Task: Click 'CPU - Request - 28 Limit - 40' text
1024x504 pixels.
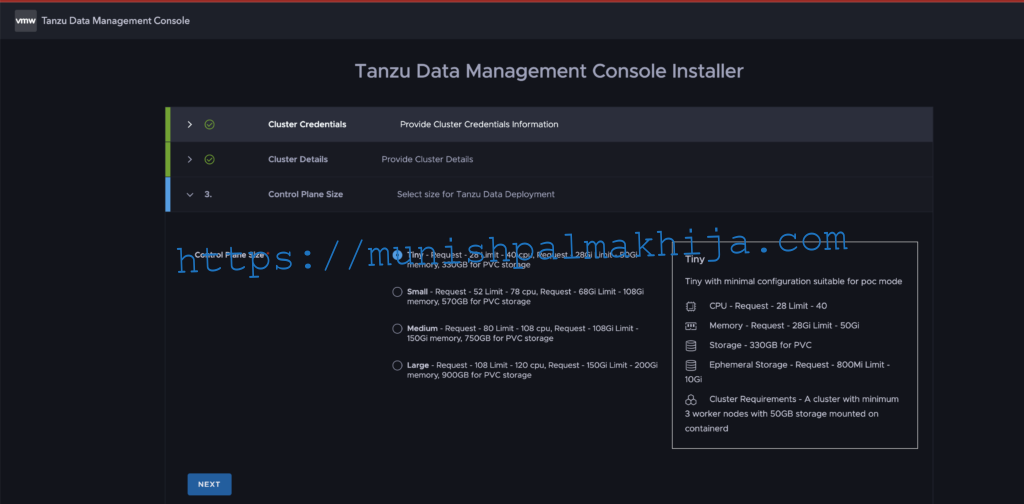Action: pos(768,306)
